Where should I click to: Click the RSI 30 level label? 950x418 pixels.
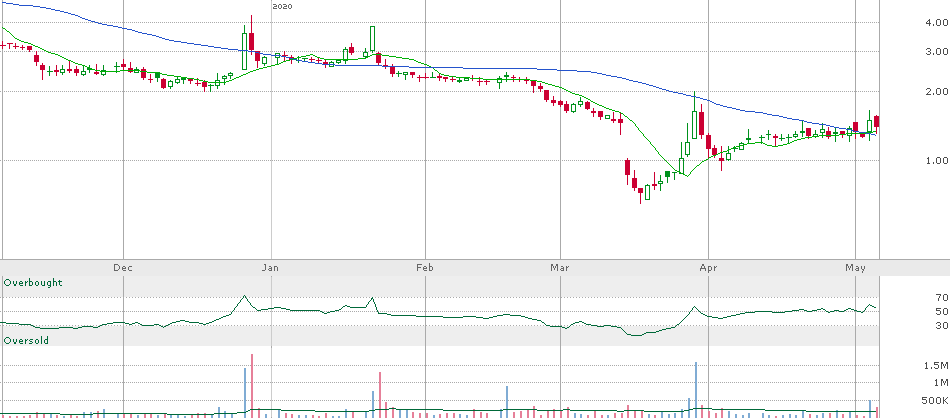pos(942,325)
